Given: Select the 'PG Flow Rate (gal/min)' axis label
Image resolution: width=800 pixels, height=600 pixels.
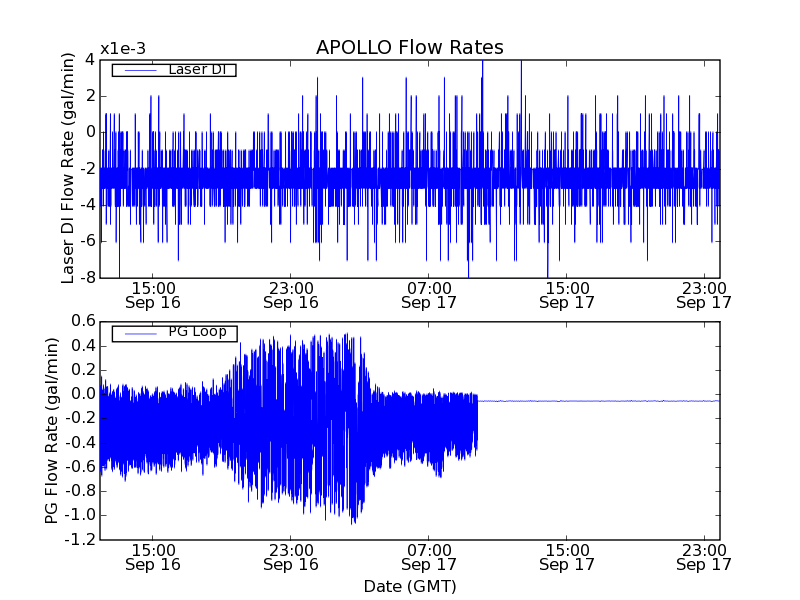Looking at the screenshot, I should 51,431.
